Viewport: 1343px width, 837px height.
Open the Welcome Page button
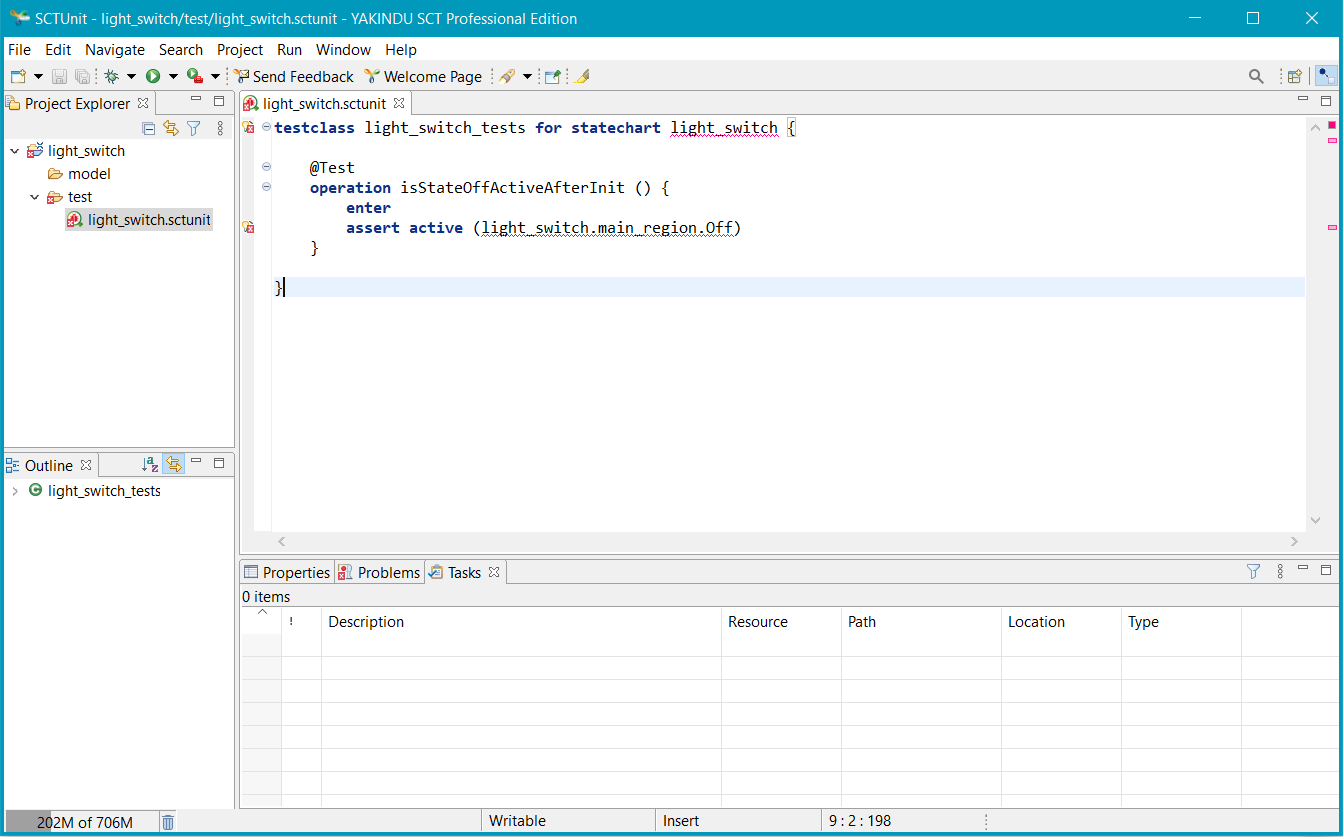click(x=423, y=76)
